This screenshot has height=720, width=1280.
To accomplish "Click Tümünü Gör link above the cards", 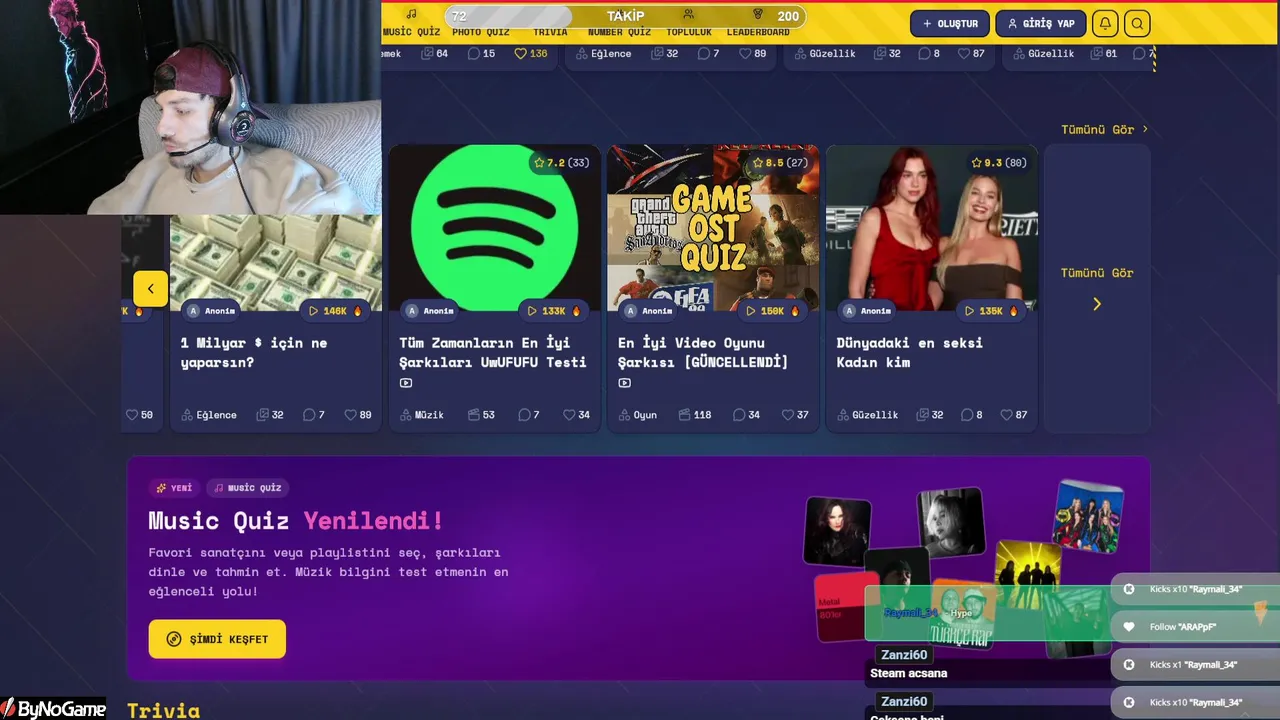I will (x=1104, y=129).
